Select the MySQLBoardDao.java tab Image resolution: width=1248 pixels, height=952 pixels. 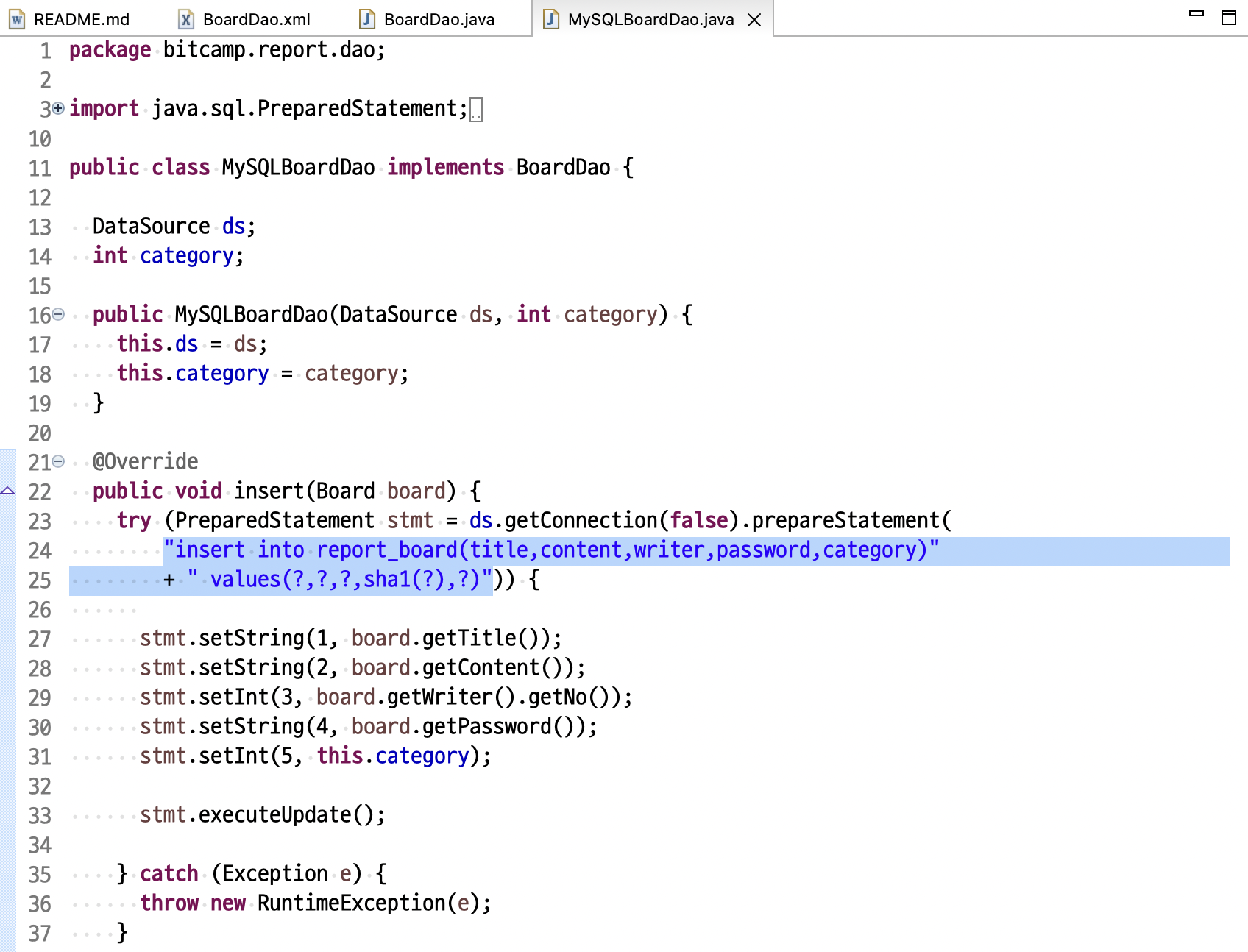[x=650, y=19]
